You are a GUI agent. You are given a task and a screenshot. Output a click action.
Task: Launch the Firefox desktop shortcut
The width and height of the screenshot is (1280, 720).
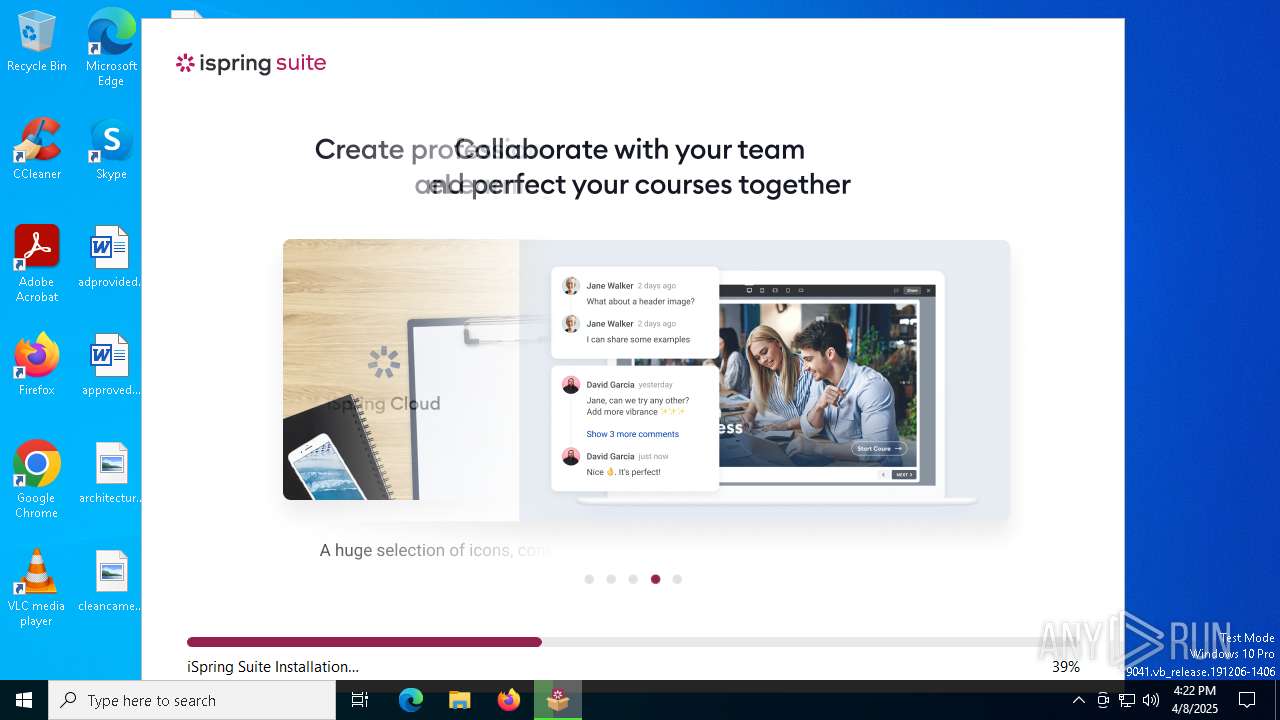(x=37, y=365)
